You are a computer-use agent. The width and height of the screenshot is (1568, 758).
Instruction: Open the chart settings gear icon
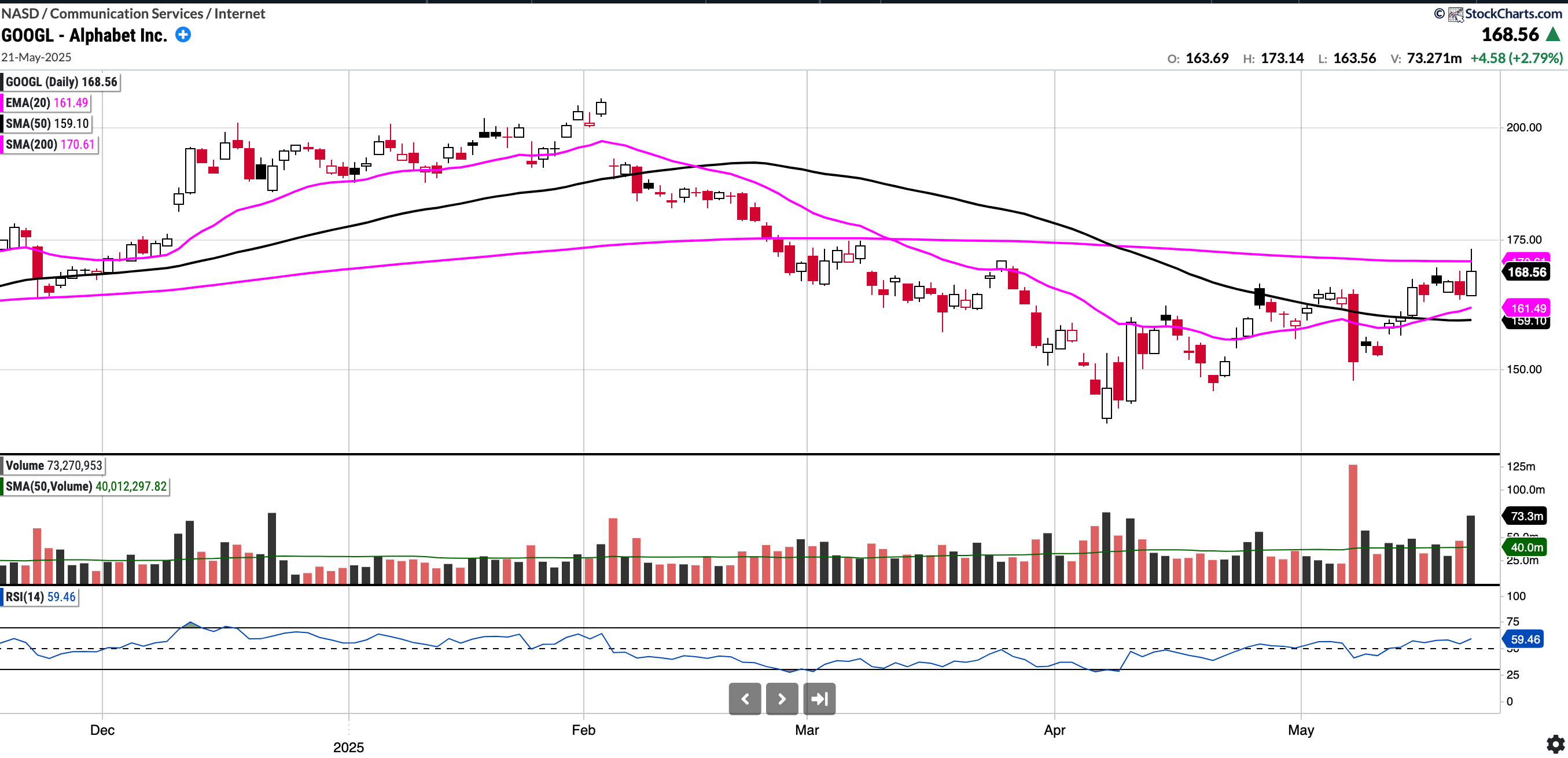click(1555, 744)
